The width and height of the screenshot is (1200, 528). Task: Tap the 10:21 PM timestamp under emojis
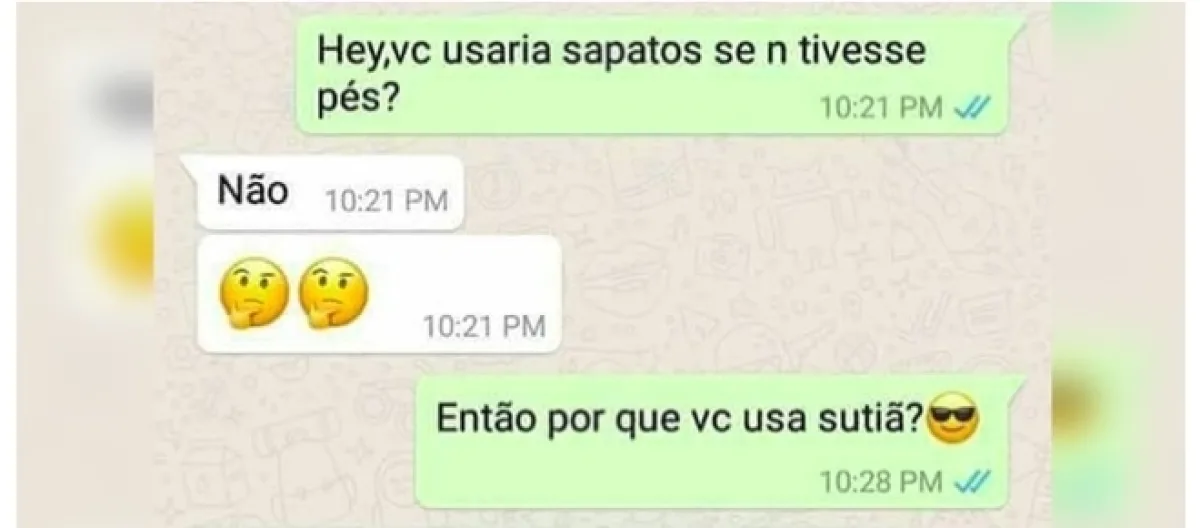point(484,326)
